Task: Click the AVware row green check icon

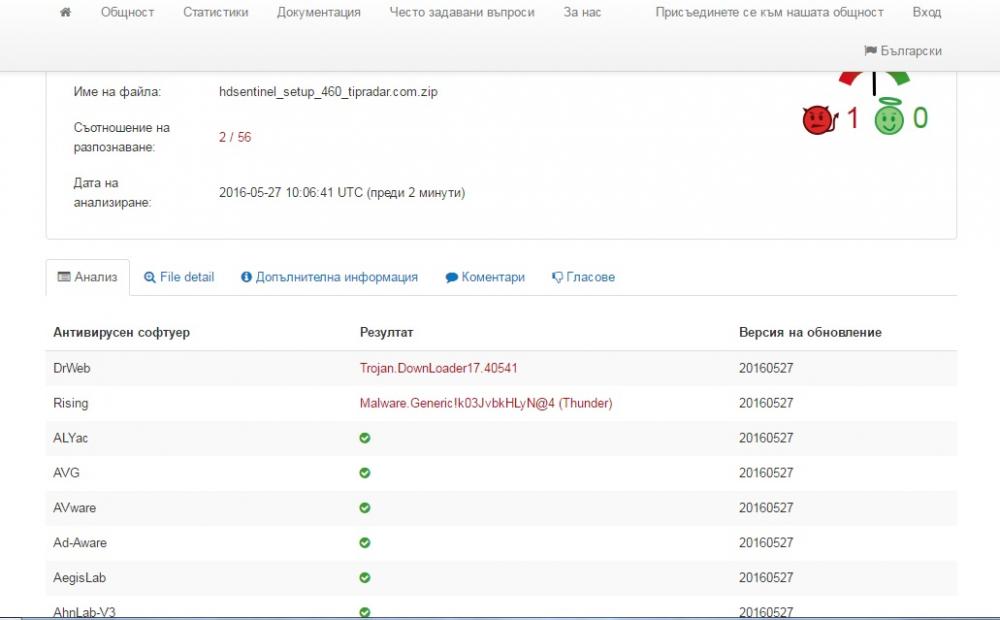Action: [365, 508]
